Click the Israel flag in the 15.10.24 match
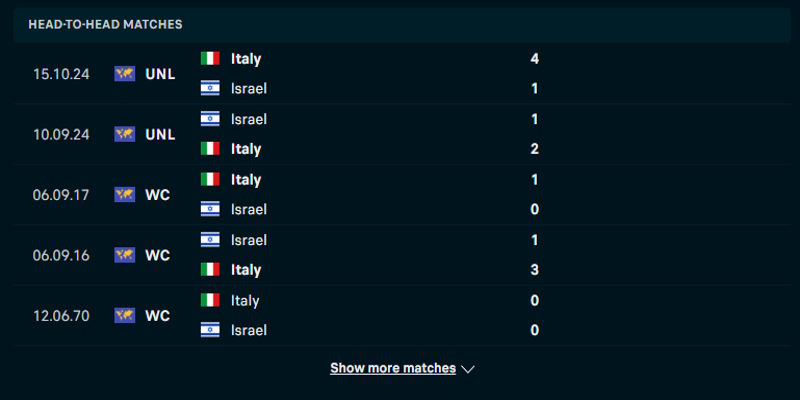 click(x=210, y=88)
